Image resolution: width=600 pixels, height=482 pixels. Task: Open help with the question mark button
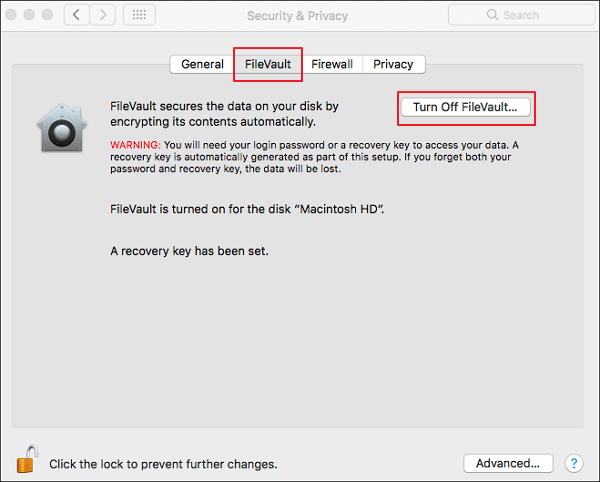pyautogui.click(x=574, y=464)
